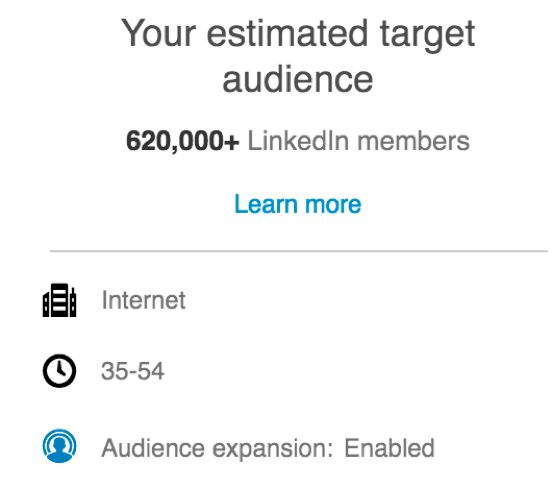Click the word target in the heading
The height and width of the screenshot is (488, 552).
click(x=427, y=36)
